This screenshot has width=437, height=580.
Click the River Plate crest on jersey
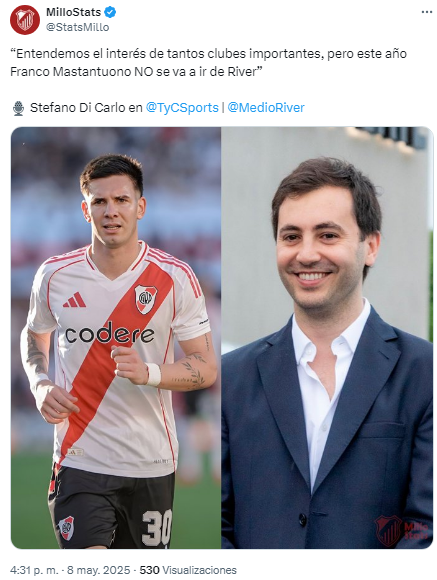[x=145, y=299]
